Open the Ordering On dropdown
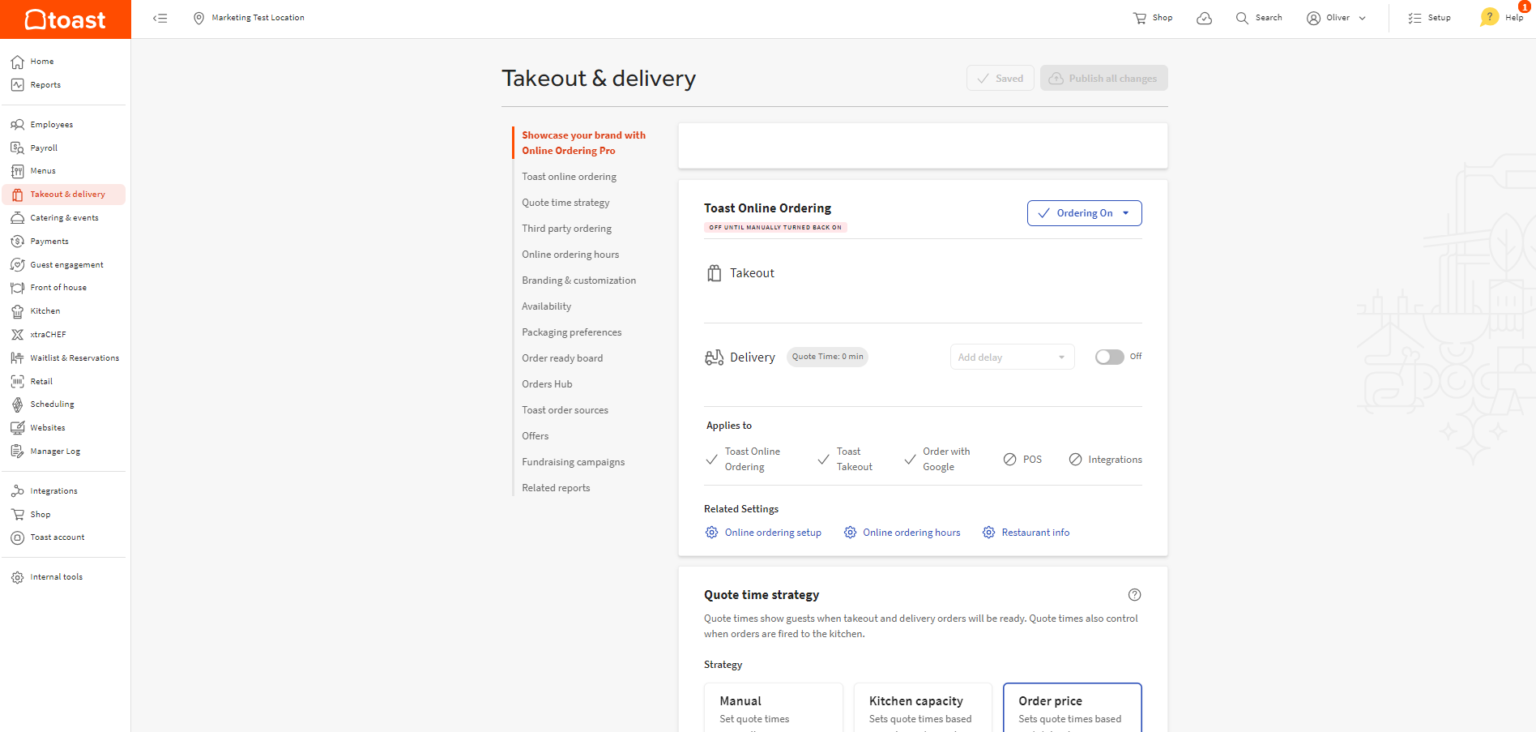 [x=1084, y=212]
